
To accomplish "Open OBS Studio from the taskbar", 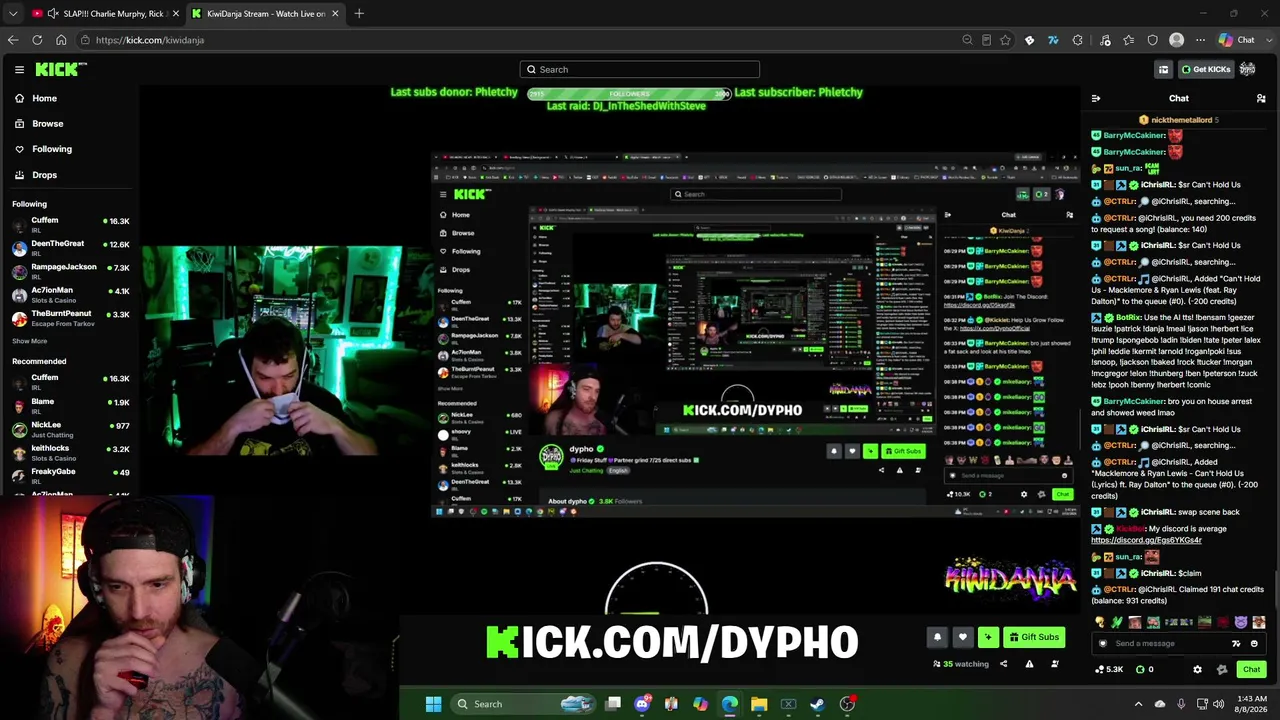I will tap(847, 704).
